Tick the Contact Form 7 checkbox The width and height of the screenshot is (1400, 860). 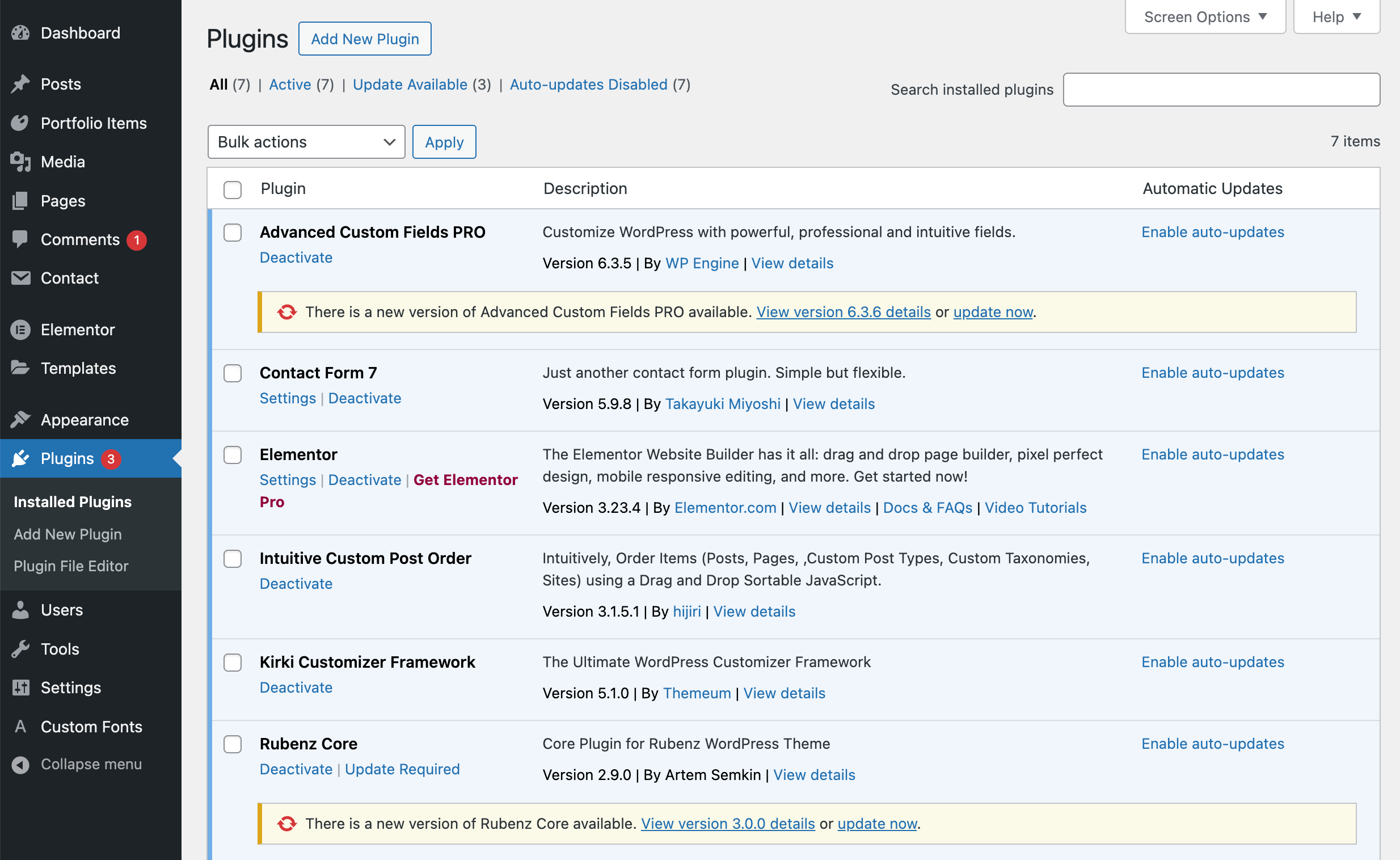233,373
